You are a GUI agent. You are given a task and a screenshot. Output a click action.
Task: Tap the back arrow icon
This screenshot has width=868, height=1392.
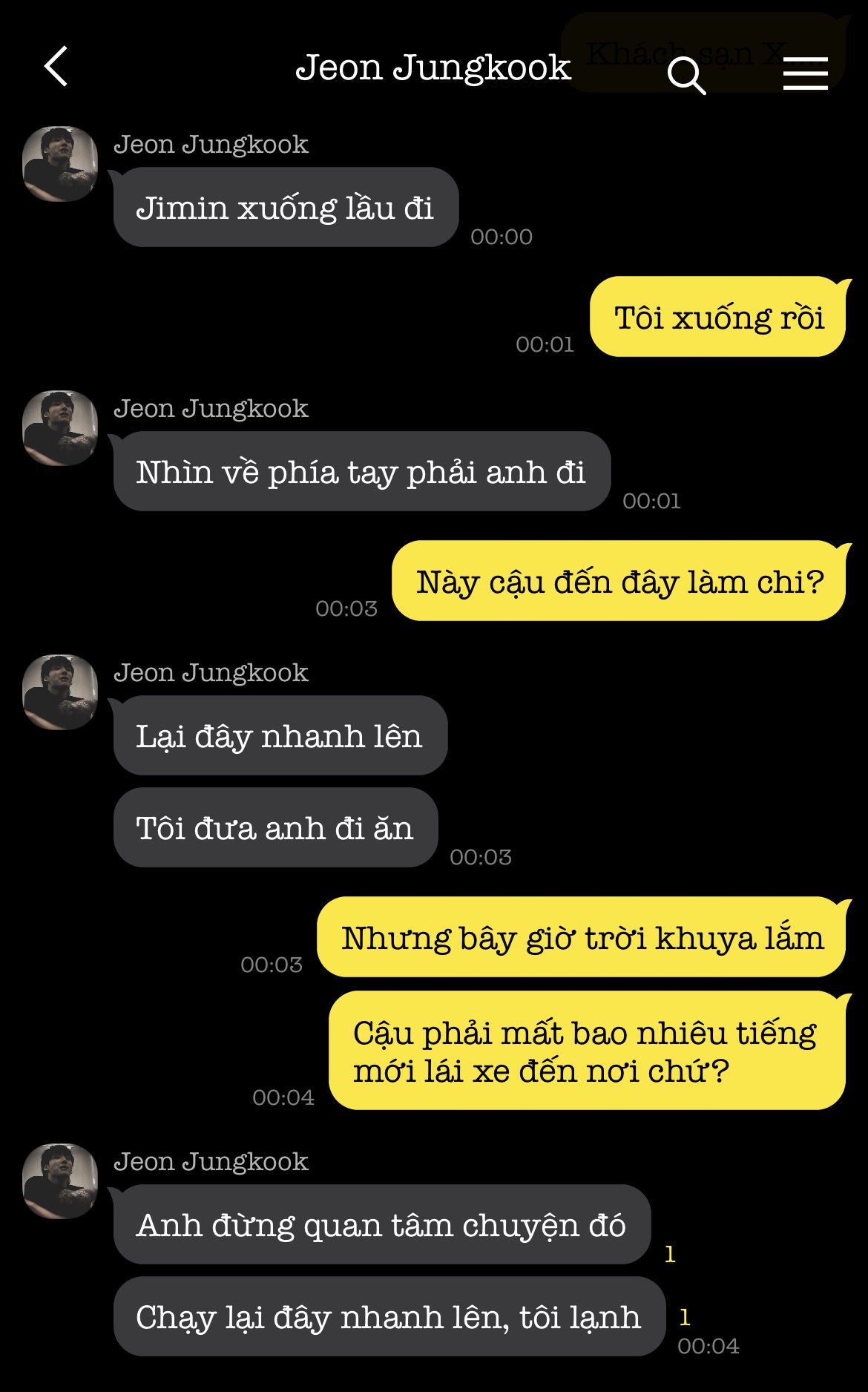(56, 67)
